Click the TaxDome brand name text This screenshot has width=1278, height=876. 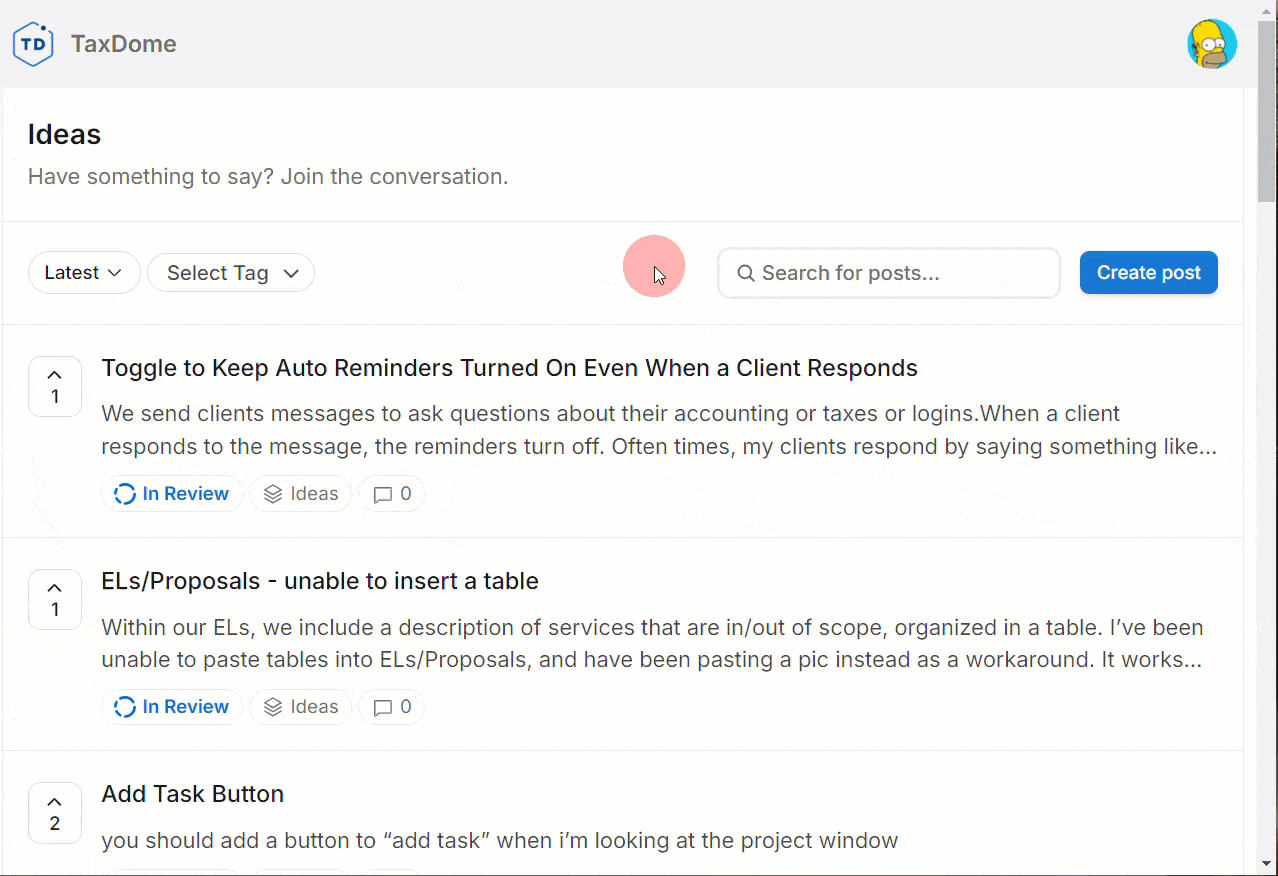point(124,44)
